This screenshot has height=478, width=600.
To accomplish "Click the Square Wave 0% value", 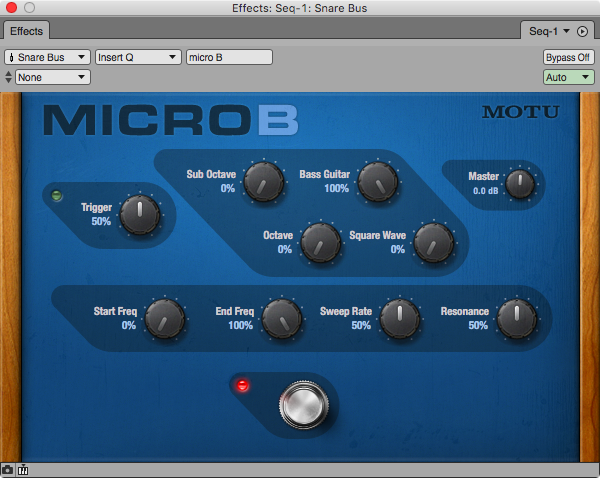I will click(398, 250).
